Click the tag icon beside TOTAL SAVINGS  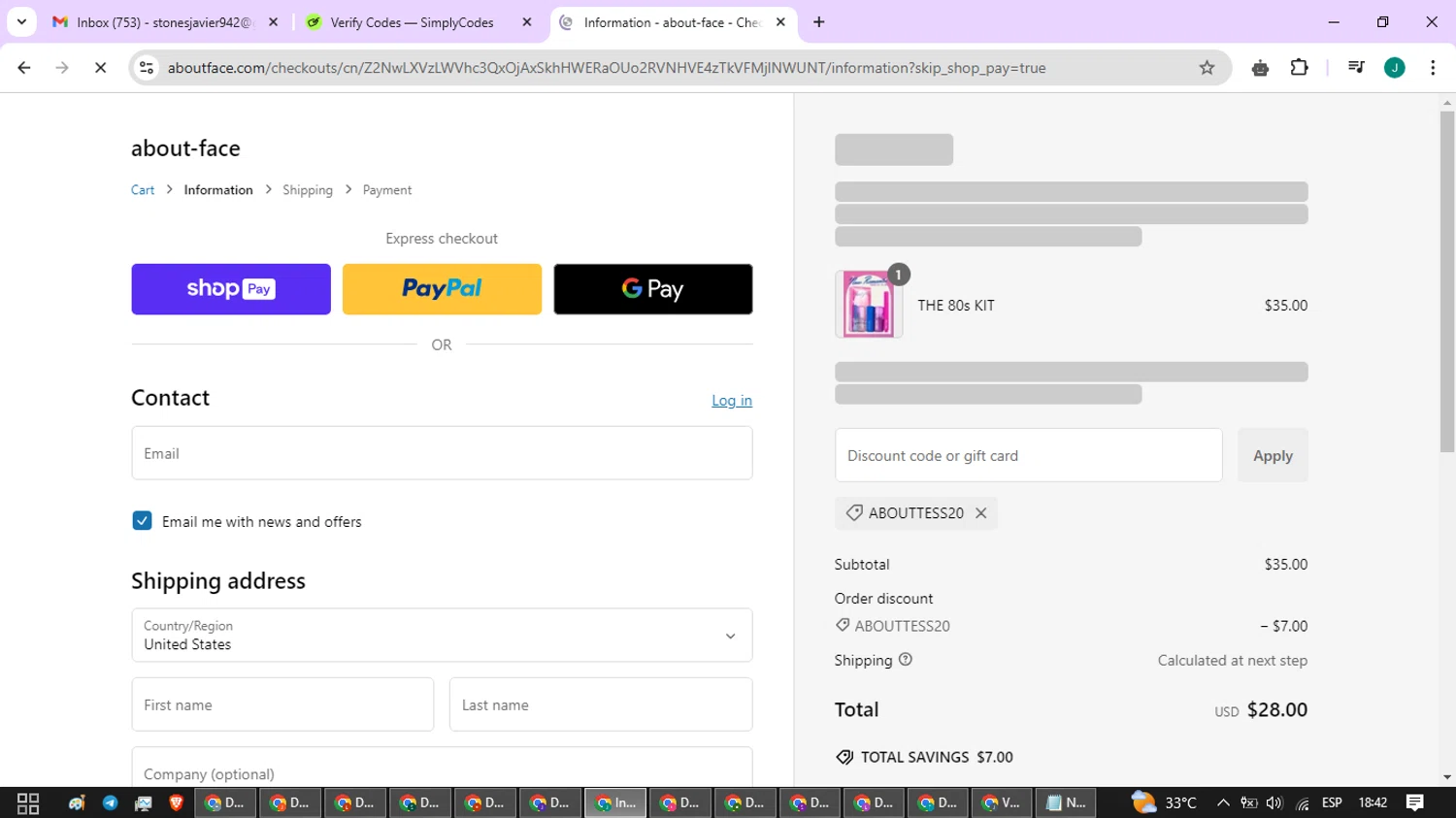point(844,757)
